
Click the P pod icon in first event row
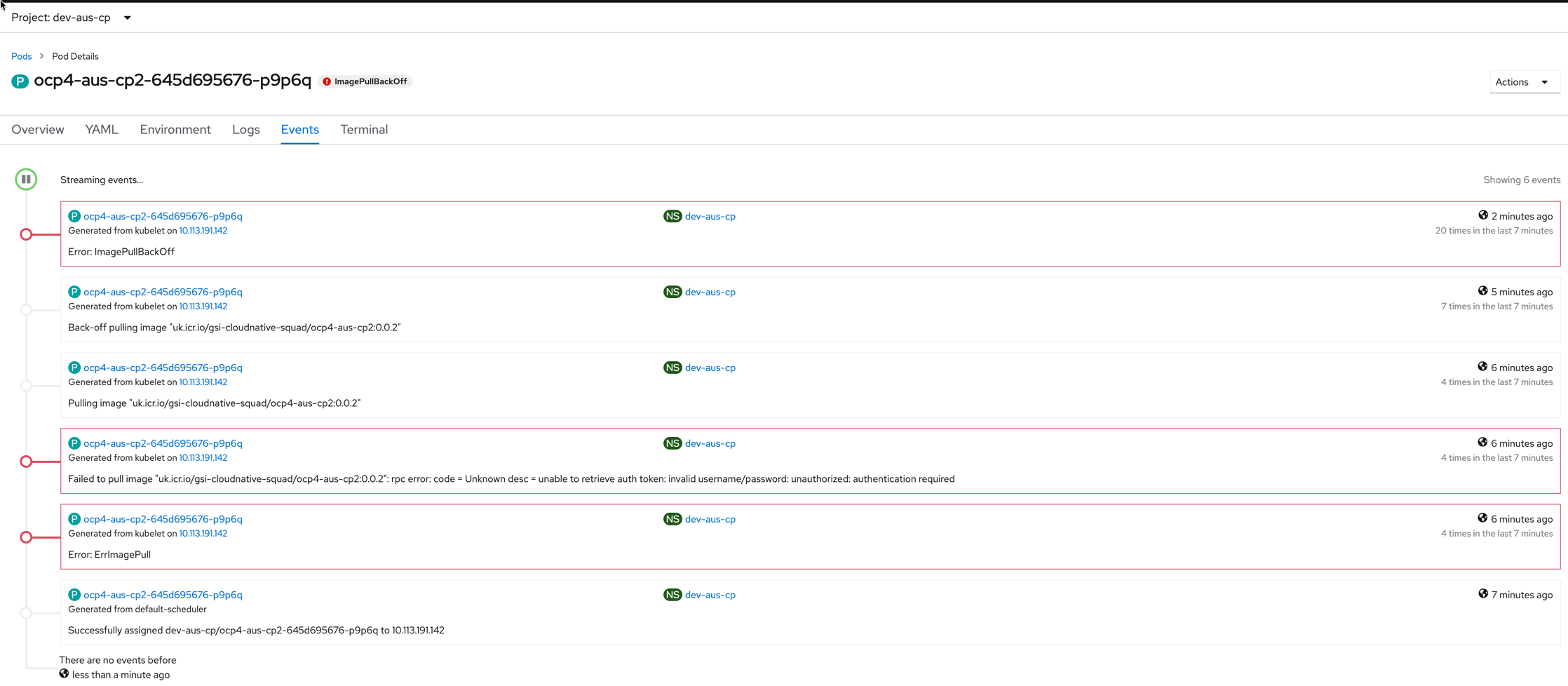tap(74, 215)
